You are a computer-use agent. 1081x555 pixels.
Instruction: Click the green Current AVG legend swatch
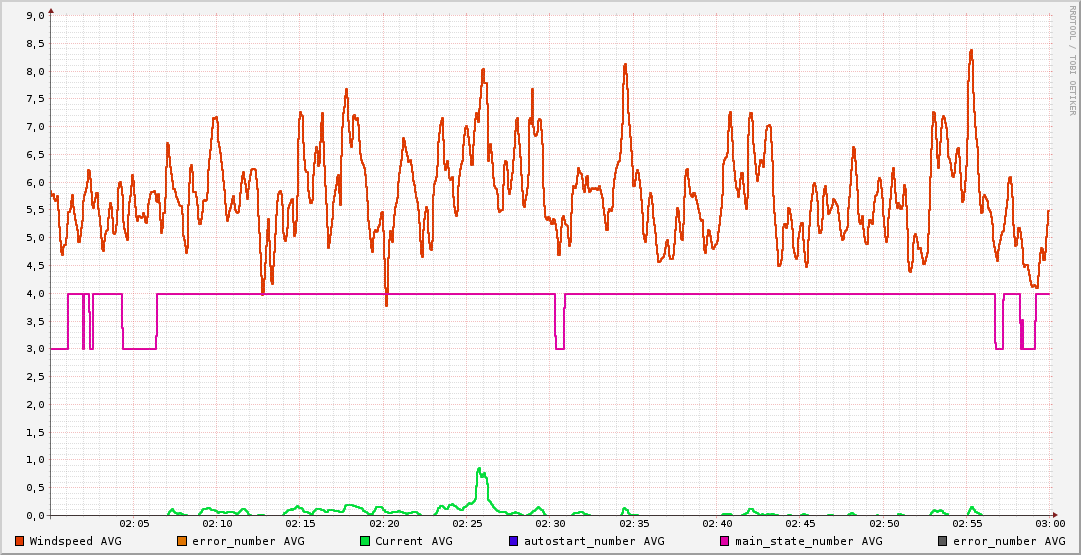pos(365,541)
